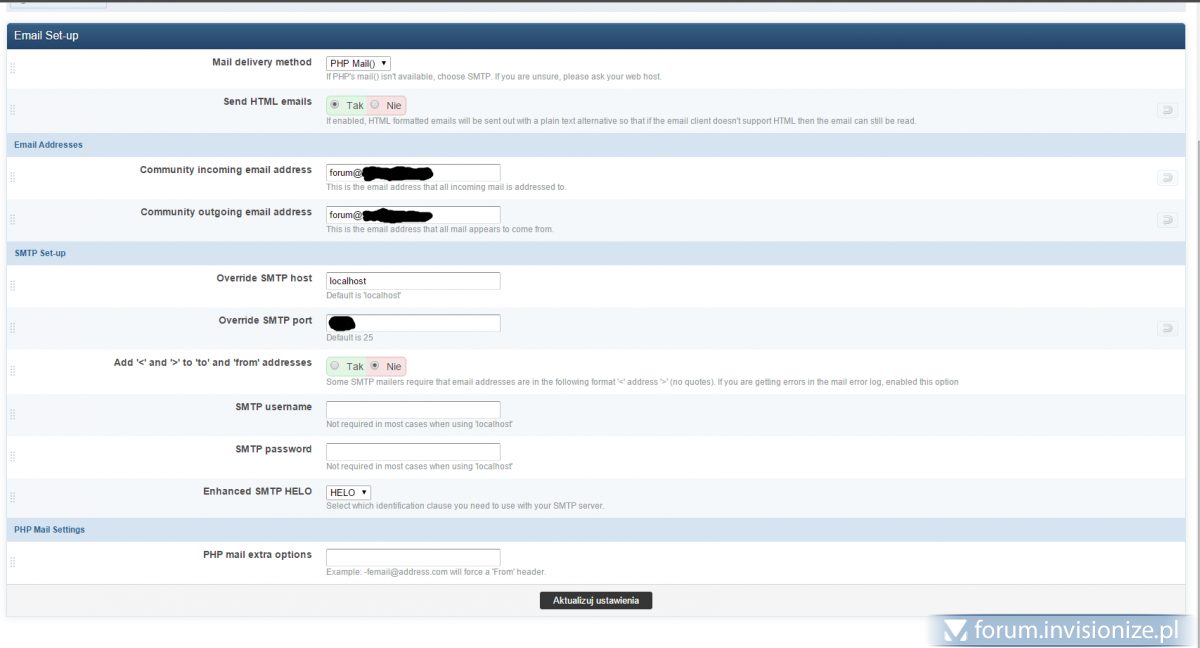Open the Enhanced SMTP HELO dropdown
The width and height of the screenshot is (1200, 648).
tap(348, 492)
